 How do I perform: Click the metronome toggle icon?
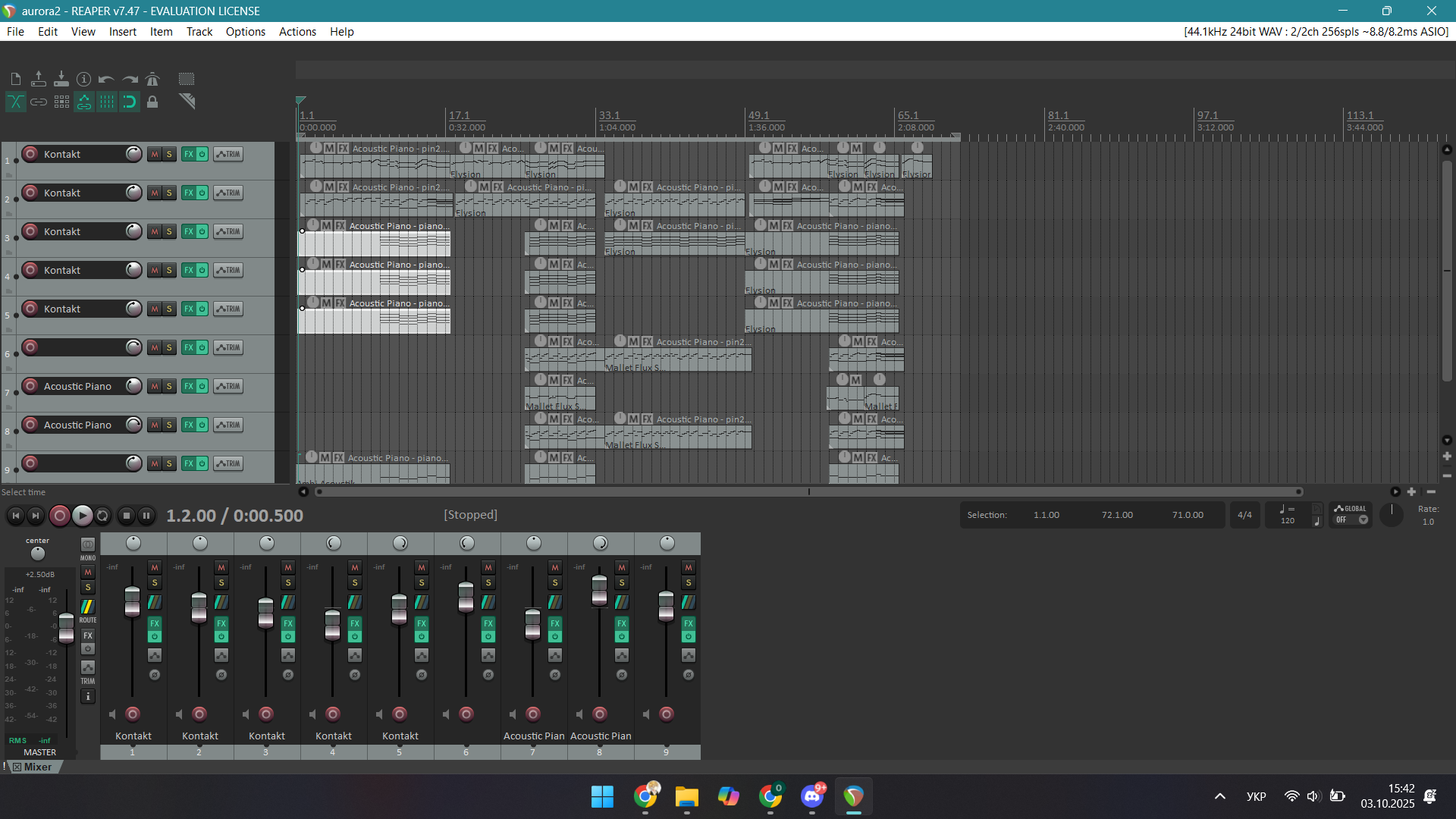tap(152, 79)
